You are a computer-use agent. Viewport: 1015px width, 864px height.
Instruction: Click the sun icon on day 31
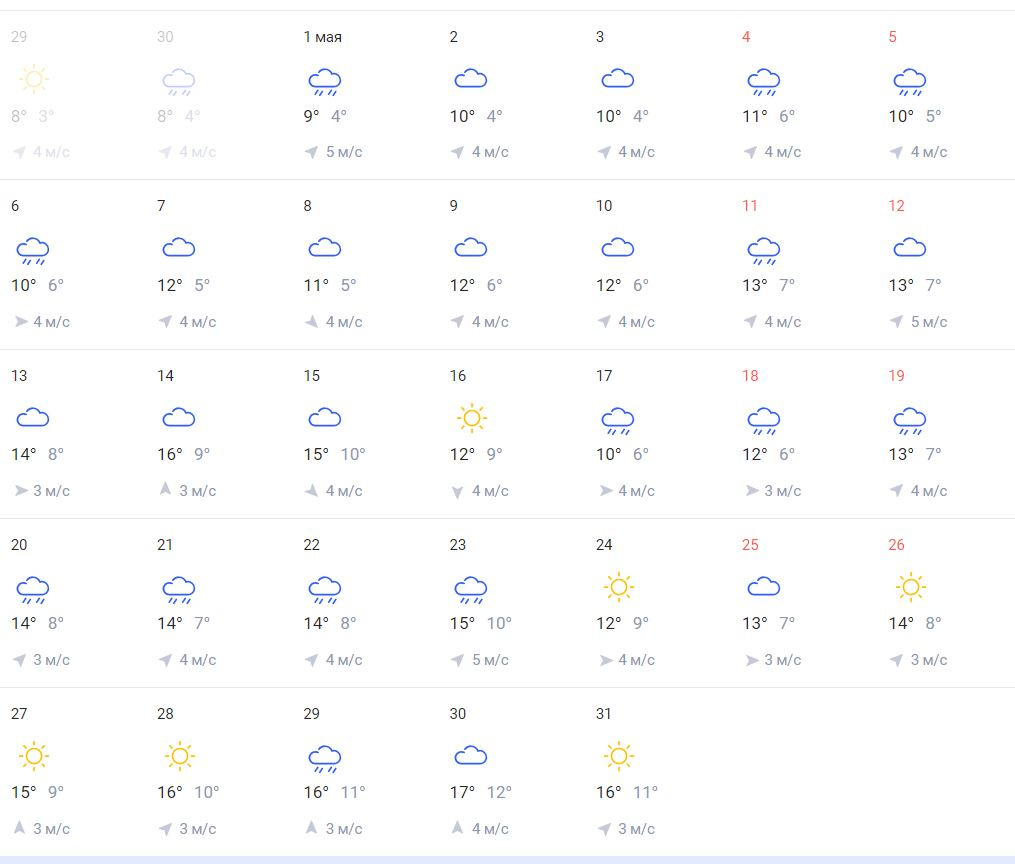[x=618, y=756]
